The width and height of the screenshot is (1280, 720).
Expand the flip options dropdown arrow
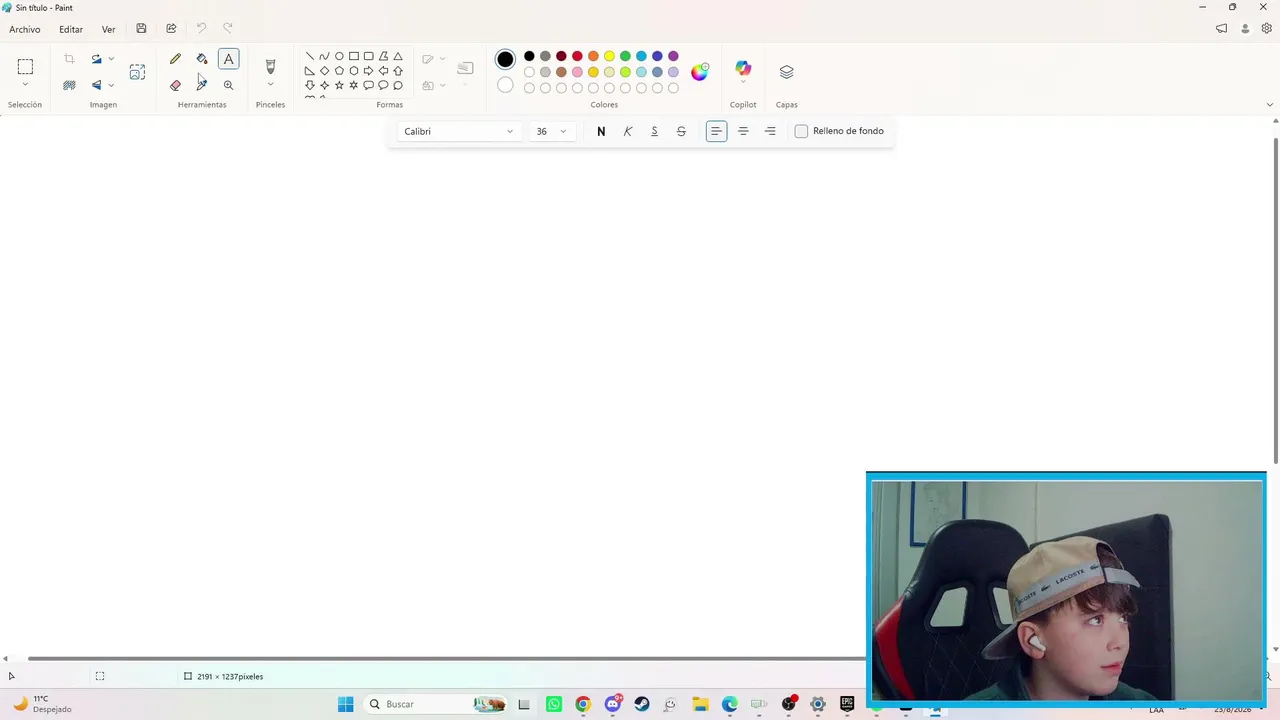click(111, 85)
